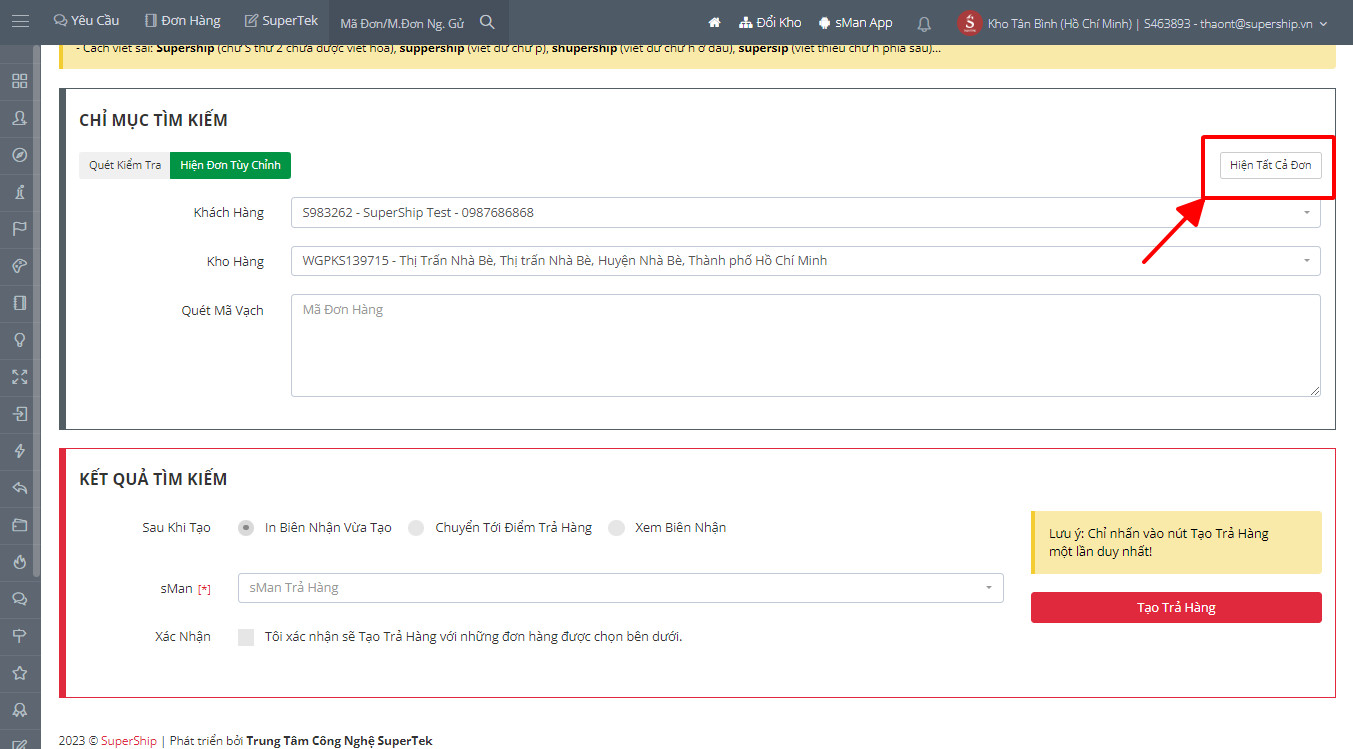This screenshot has width=1353, height=749.
Task: Open the notifications bell
Action: point(924,23)
